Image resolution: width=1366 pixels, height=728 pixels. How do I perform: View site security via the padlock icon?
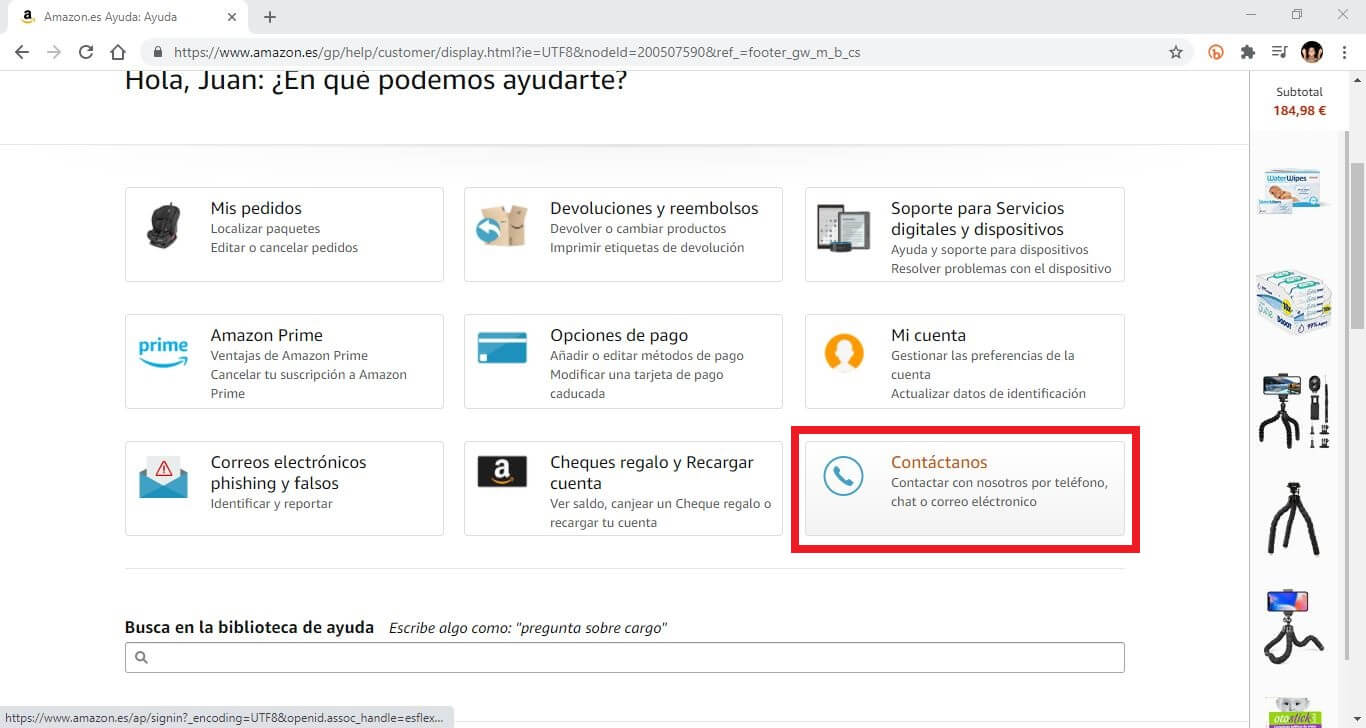tap(158, 52)
